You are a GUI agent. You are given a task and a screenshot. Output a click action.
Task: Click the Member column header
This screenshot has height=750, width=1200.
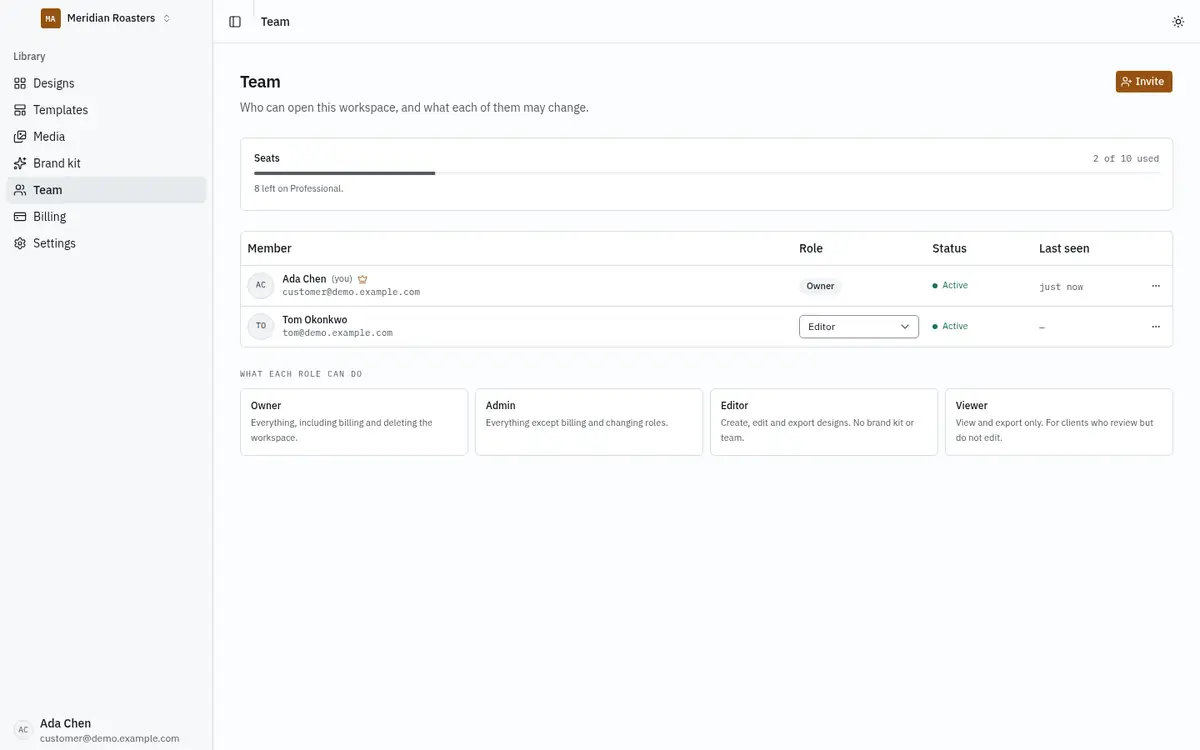[x=270, y=248]
